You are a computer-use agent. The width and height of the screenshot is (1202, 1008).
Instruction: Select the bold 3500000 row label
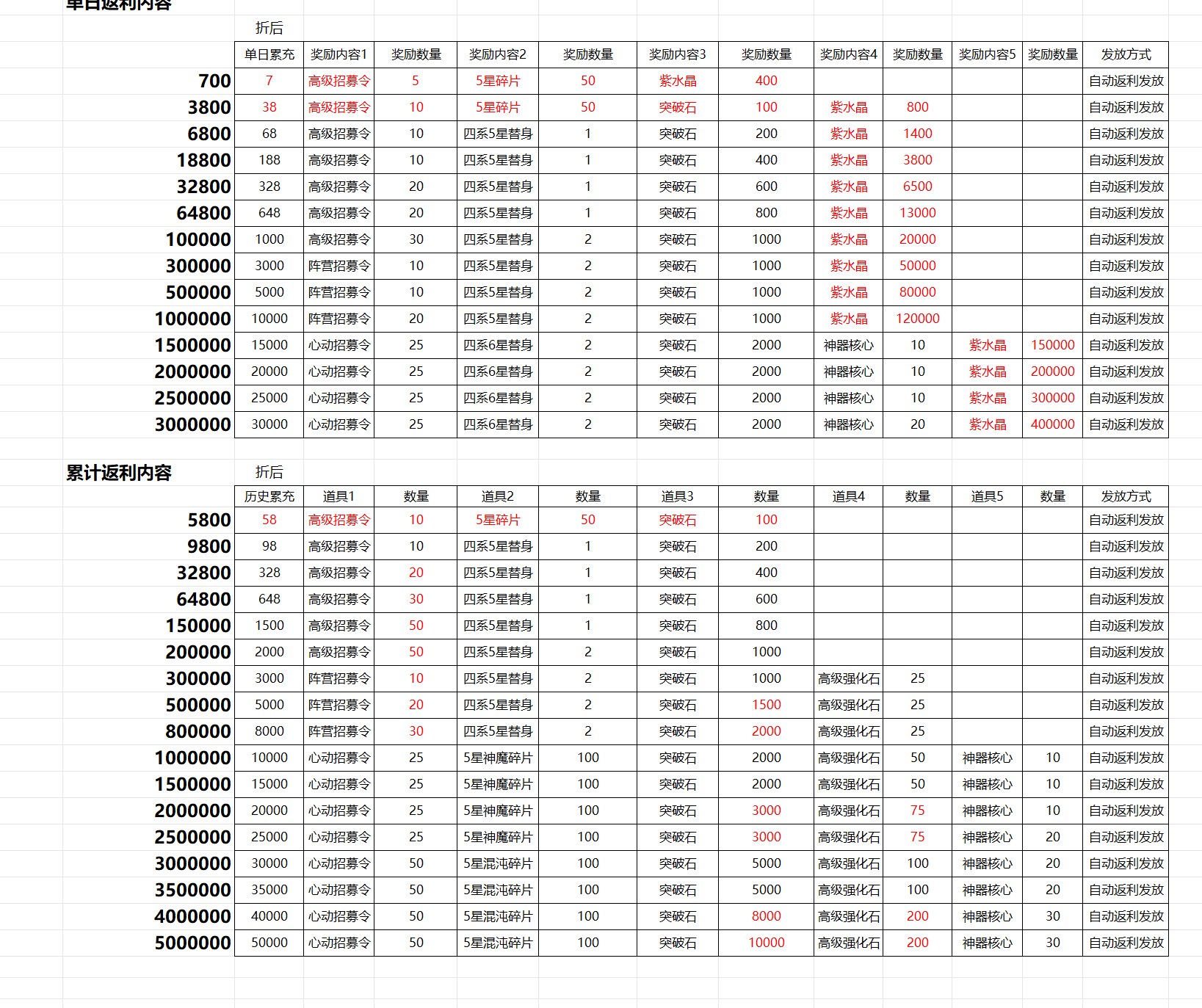(x=192, y=890)
